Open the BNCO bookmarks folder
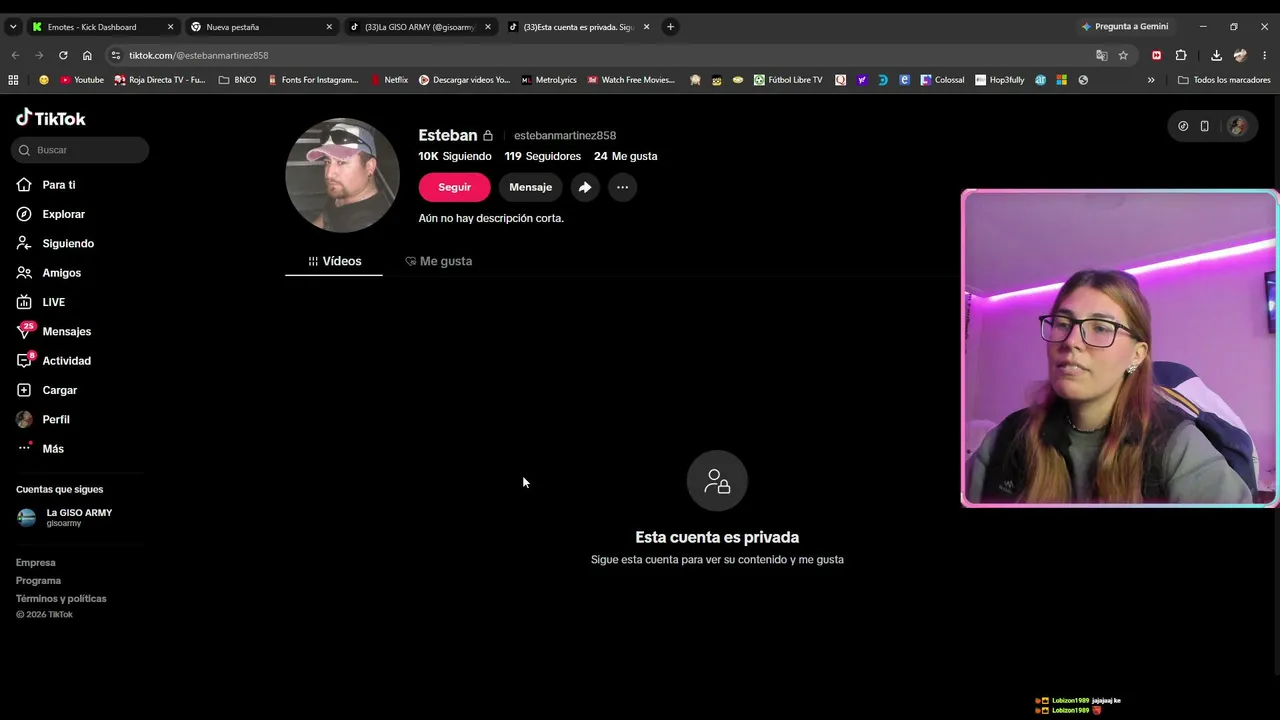This screenshot has width=1280, height=720. click(x=237, y=80)
